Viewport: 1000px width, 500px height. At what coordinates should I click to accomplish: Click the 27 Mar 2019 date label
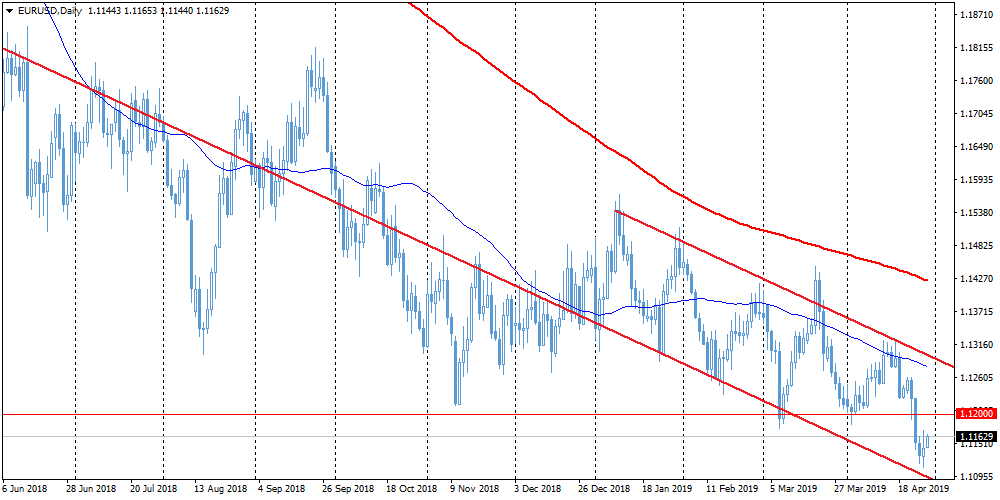[859, 489]
